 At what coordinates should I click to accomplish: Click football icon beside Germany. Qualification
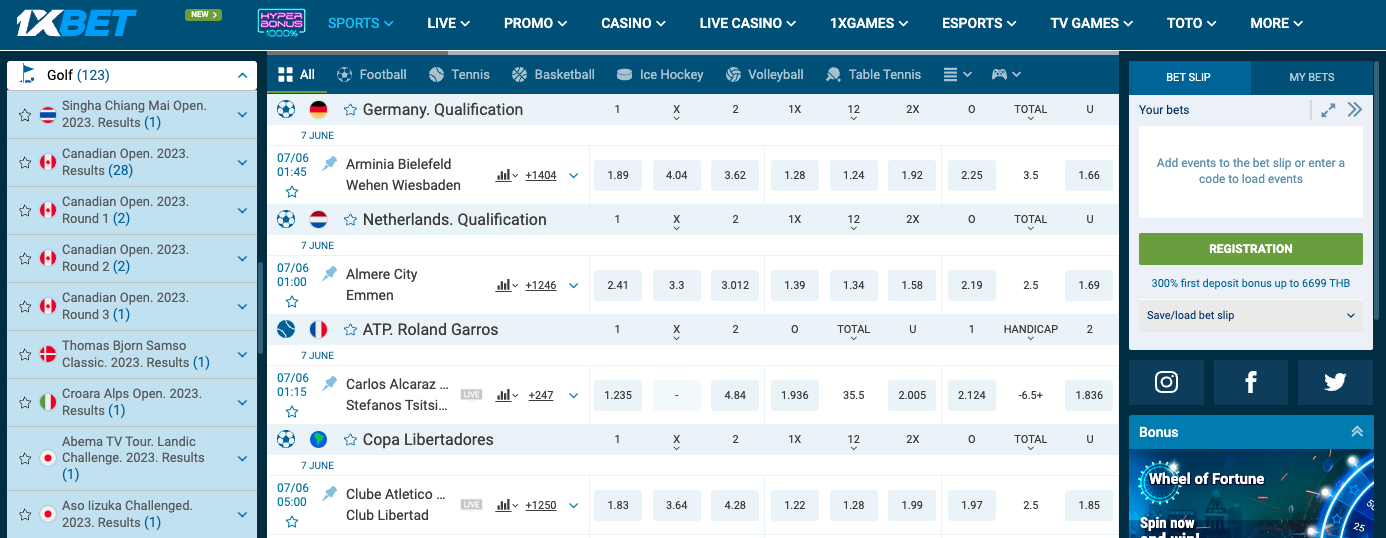286,109
